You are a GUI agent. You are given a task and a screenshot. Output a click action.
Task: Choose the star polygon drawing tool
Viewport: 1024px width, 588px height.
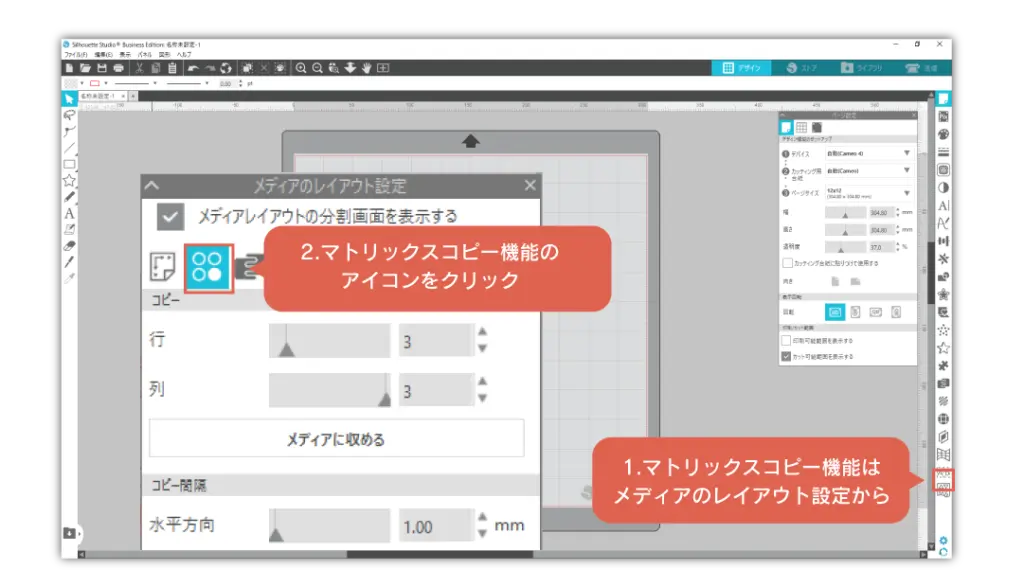coord(69,180)
